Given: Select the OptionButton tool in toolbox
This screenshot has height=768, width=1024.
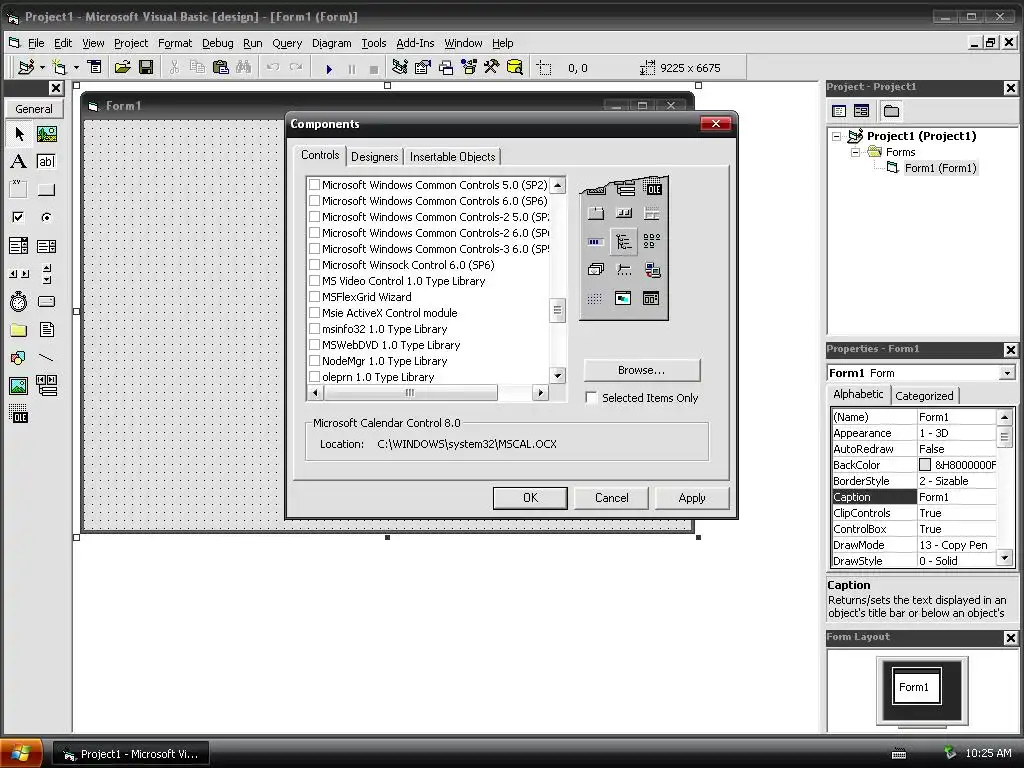Looking at the screenshot, I should click(x=46, y=217).
